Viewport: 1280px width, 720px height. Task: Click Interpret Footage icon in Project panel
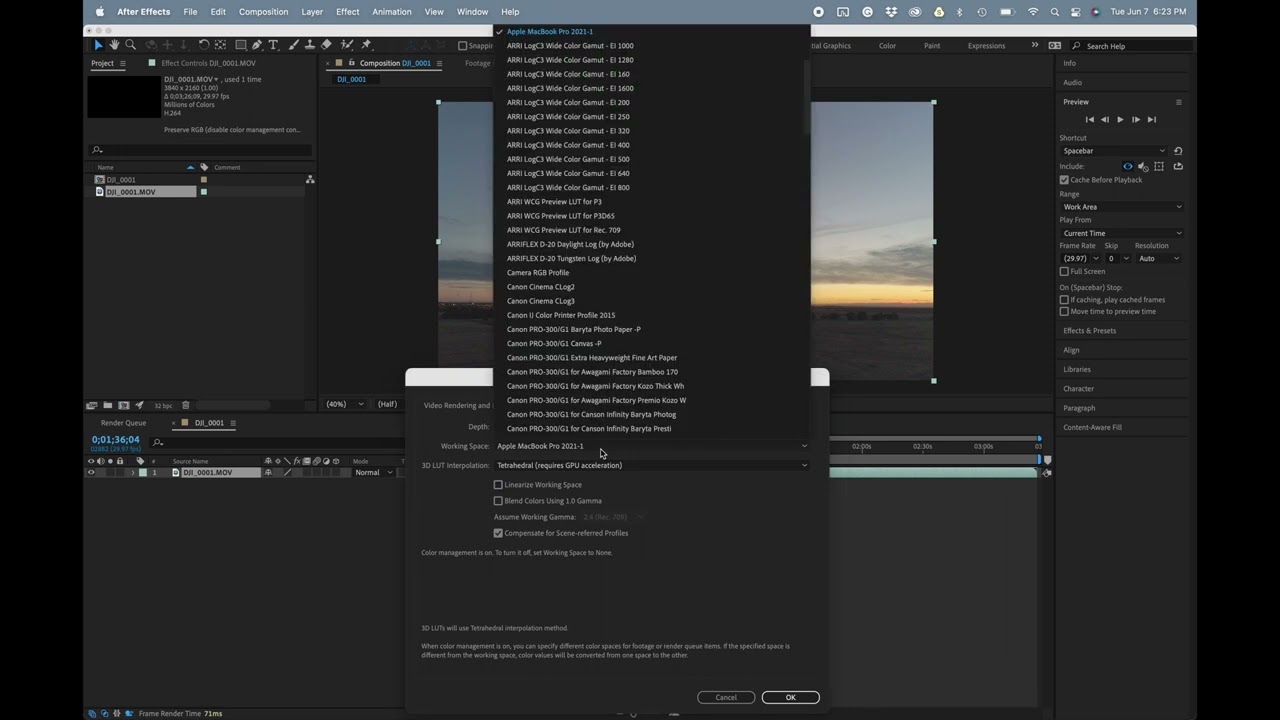(x=92, y=405)
